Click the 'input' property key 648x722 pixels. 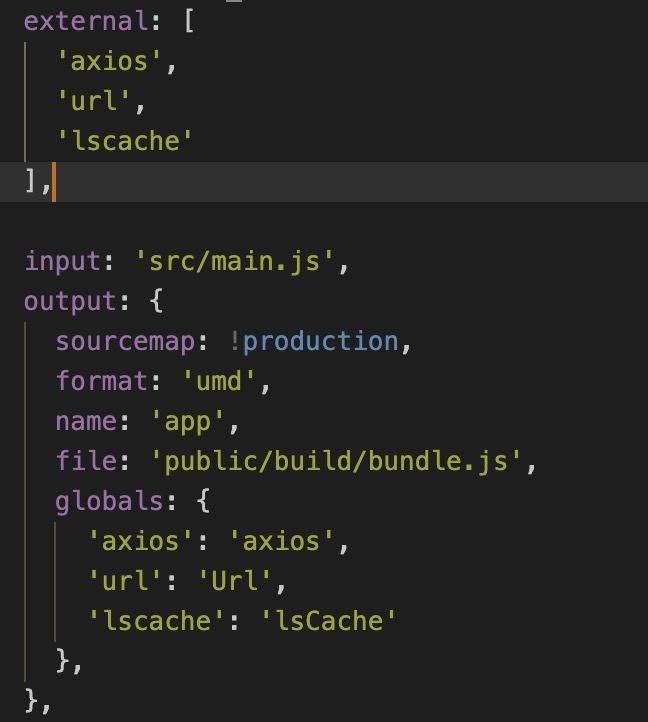pos(62,261)
